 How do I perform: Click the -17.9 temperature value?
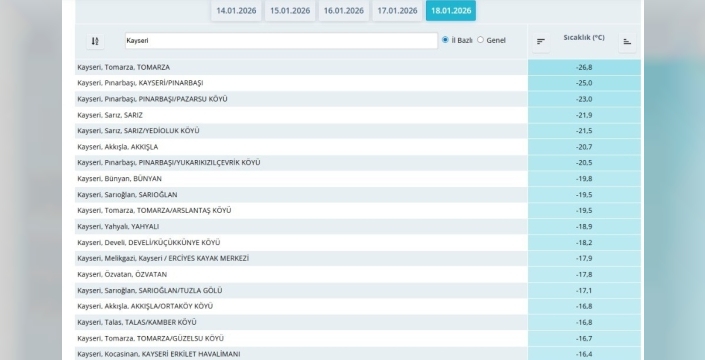click(584, 258)
